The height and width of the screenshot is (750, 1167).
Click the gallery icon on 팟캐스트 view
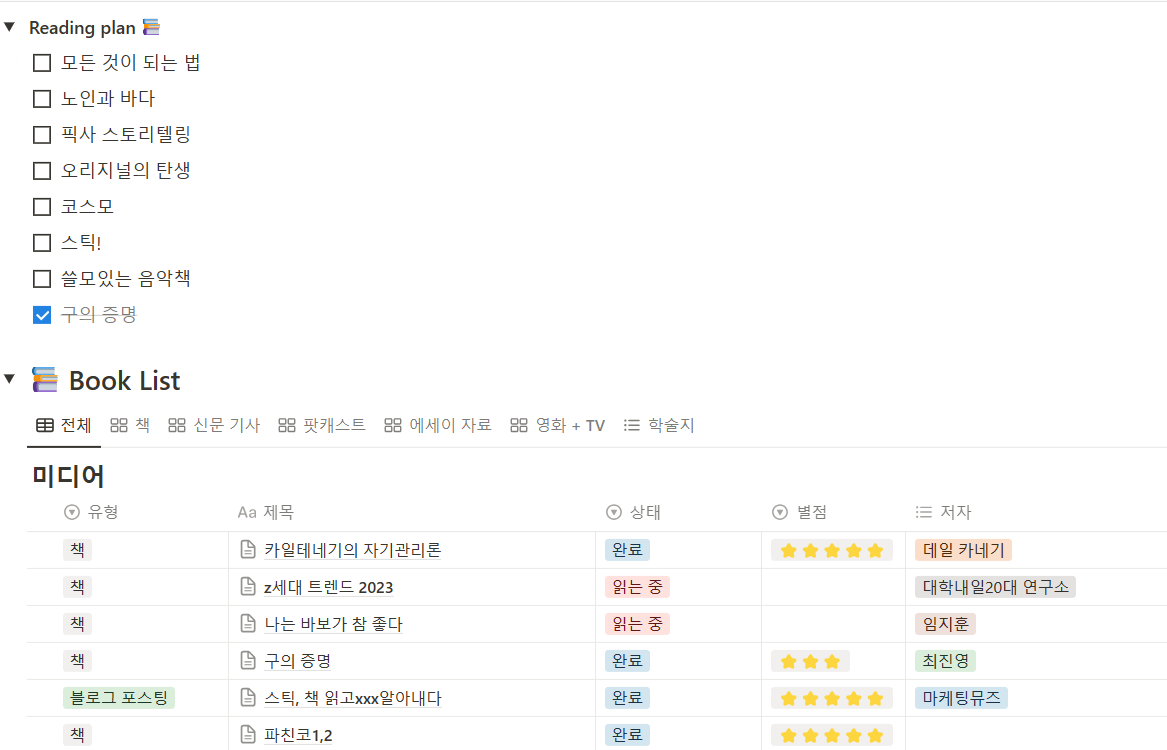(x=287, y=425)
